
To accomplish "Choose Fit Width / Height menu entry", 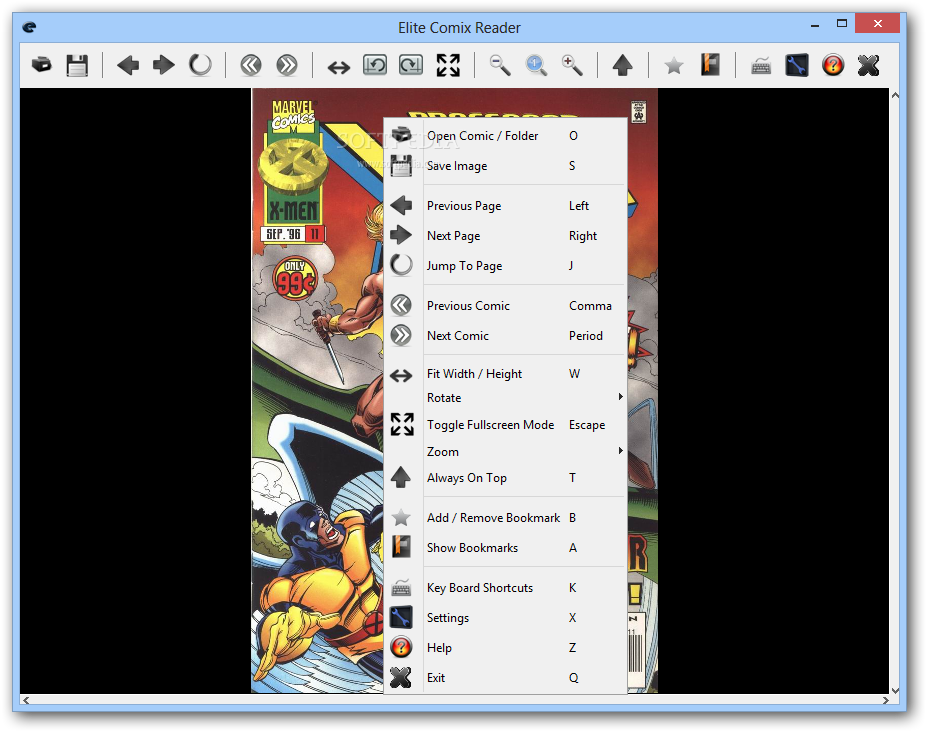I will click(x=505, y=374).
